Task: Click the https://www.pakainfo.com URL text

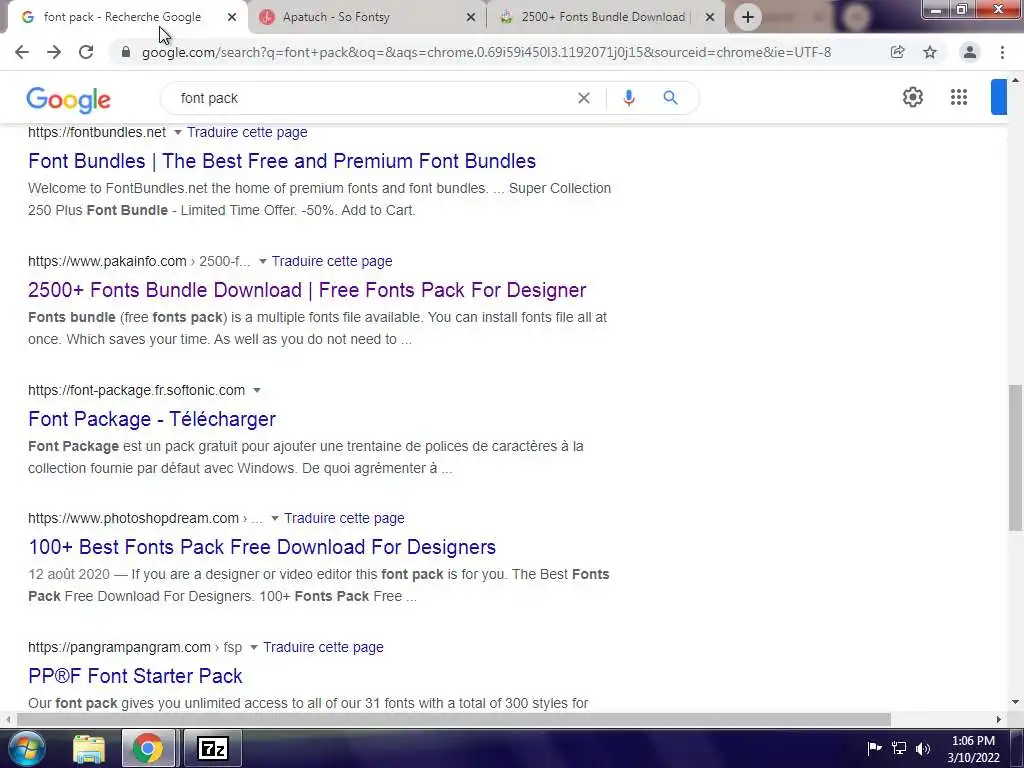Action: tap(107, 261)
